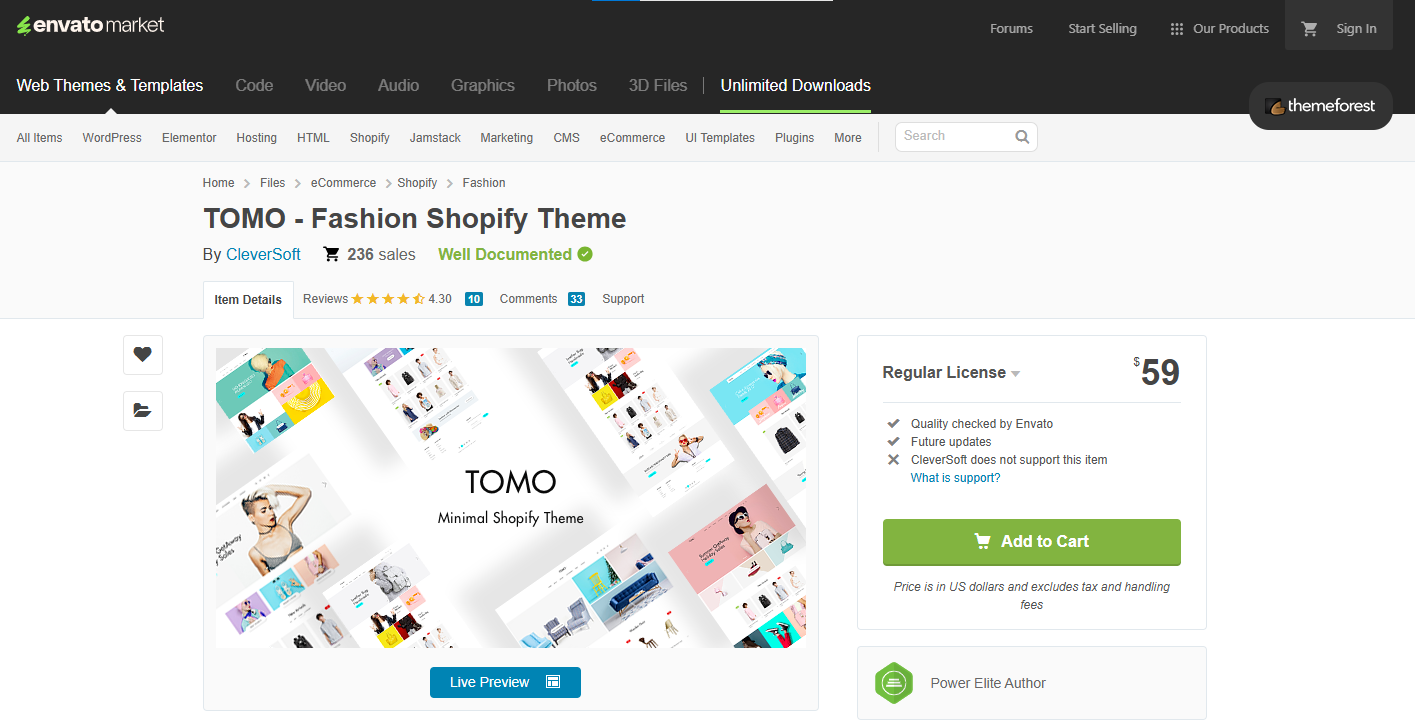Click the reviews count badge 10
Viewport: 1415px width, 720px height.
tap(474, 299)
